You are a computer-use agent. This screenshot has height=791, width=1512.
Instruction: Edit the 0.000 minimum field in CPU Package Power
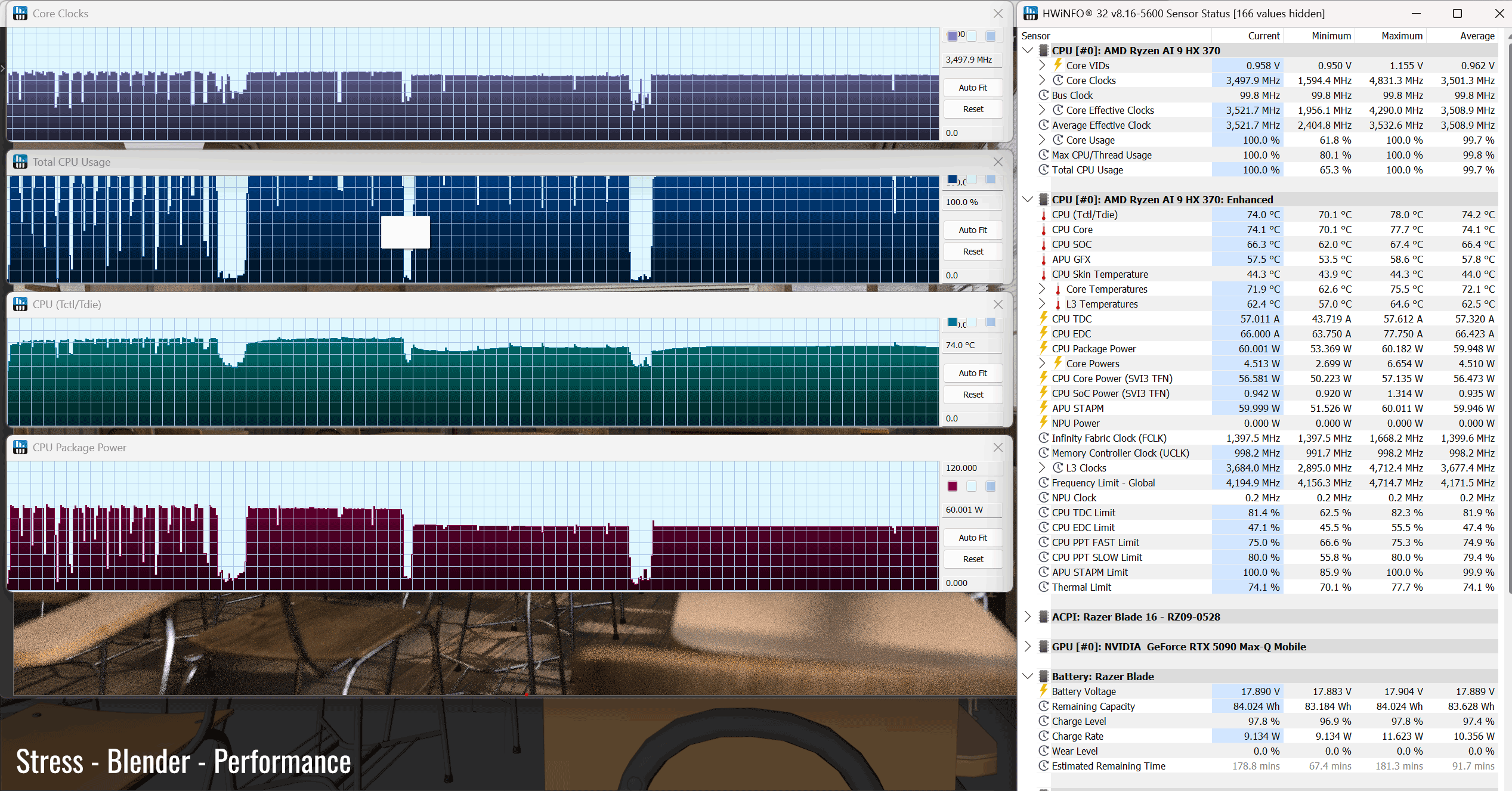tap(972, 583)
